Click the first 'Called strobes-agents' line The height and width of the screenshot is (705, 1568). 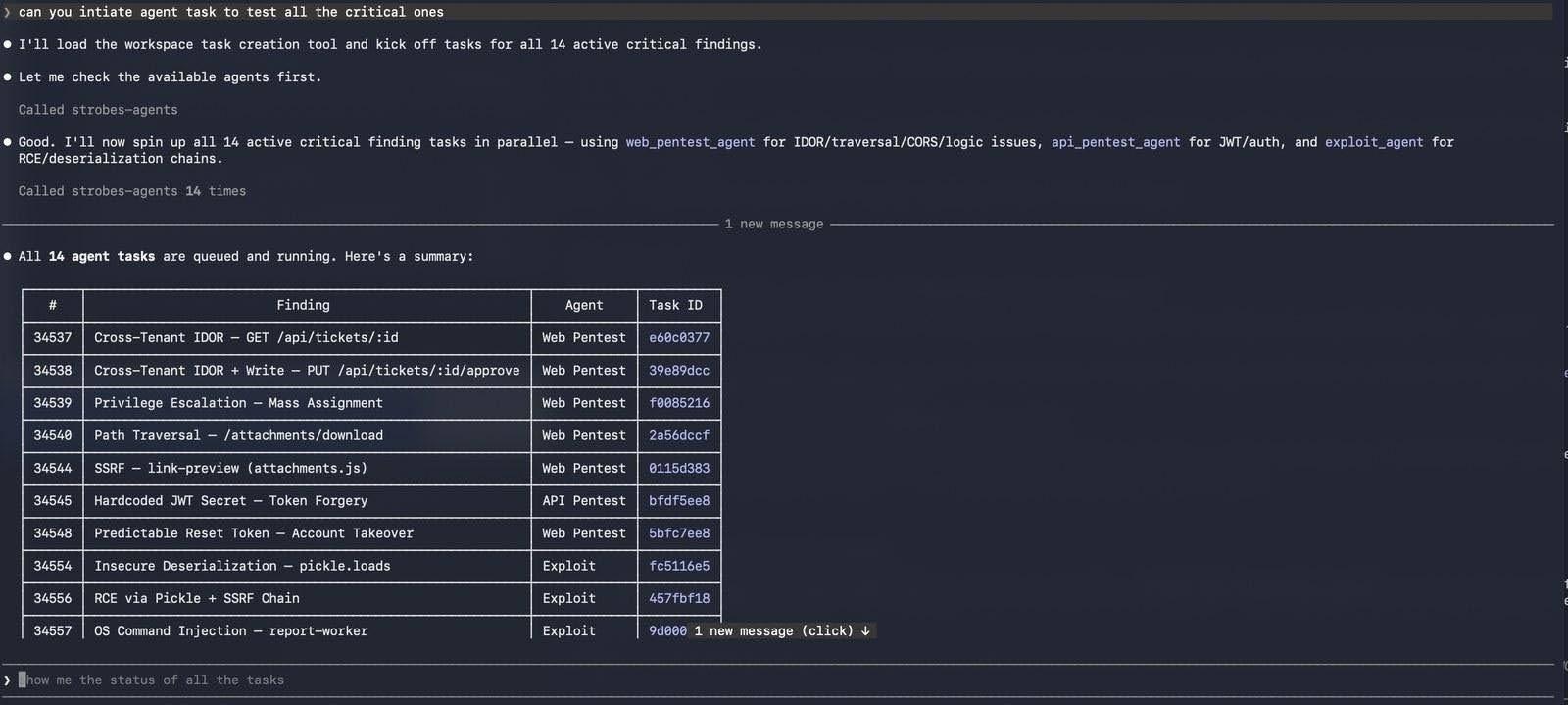(x=98, y=110)
